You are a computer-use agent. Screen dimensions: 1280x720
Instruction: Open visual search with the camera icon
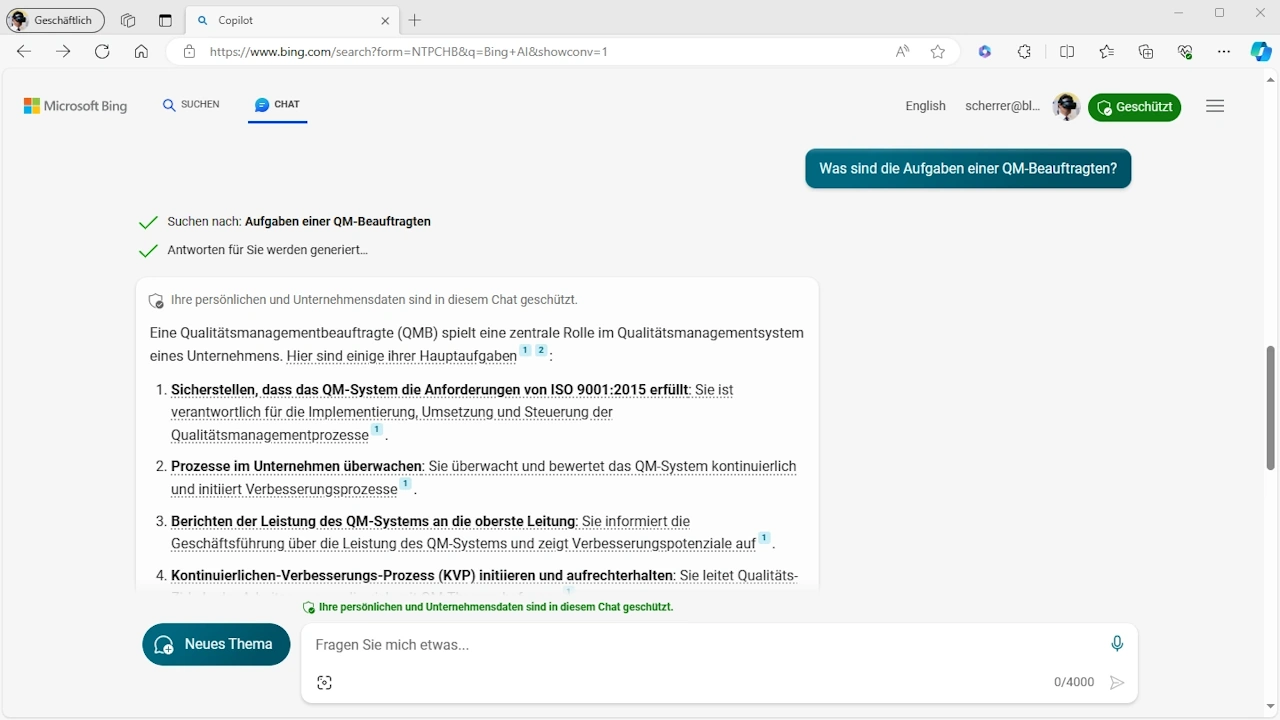point(324,682)
